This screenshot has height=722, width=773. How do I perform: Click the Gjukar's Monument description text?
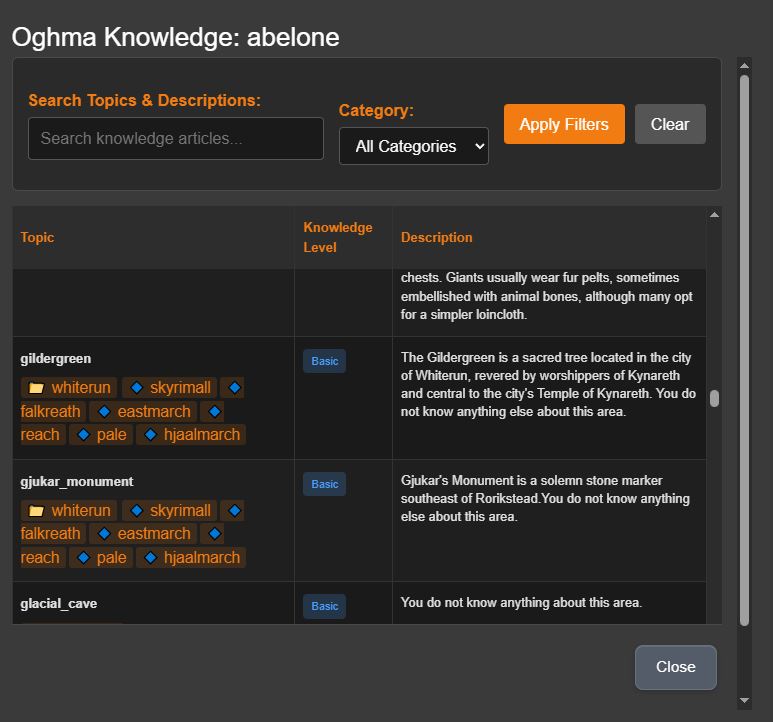point(545,498)
